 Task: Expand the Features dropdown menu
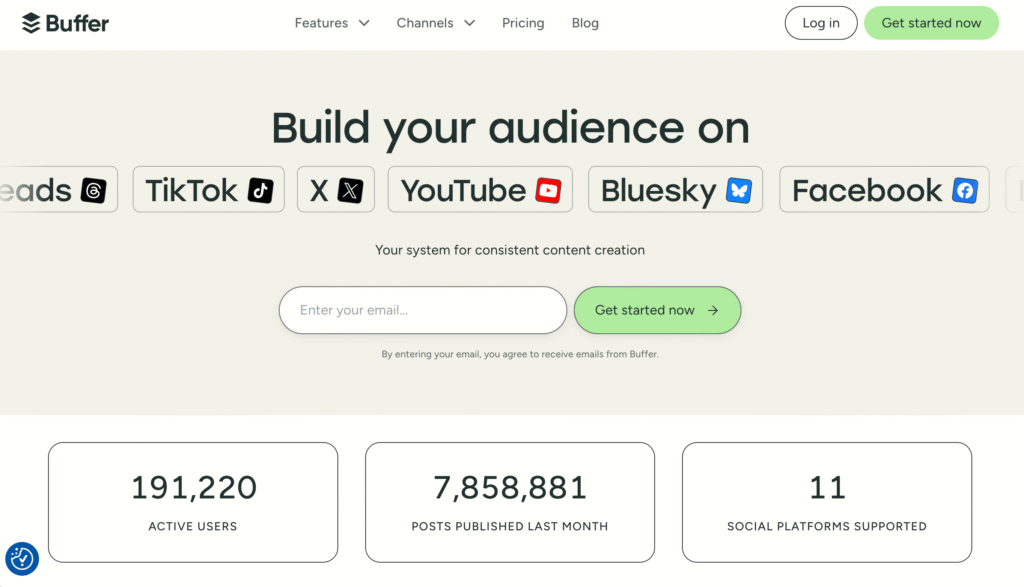(x=331, y=23)
